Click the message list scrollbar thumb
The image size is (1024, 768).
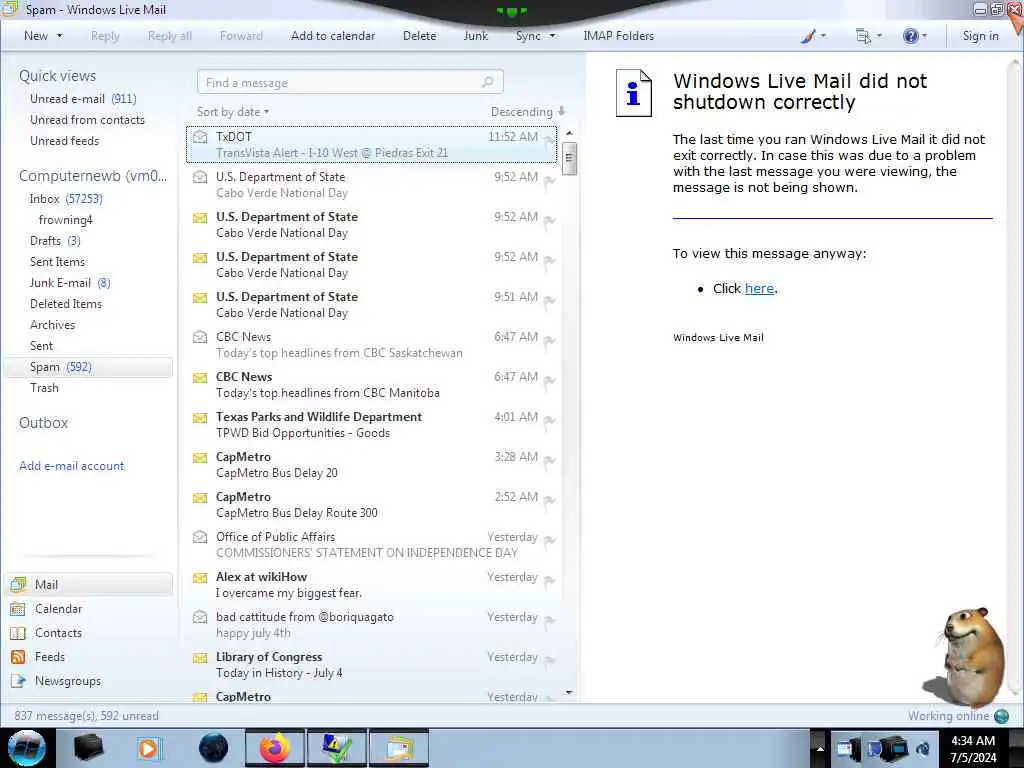tap(569, 159)
